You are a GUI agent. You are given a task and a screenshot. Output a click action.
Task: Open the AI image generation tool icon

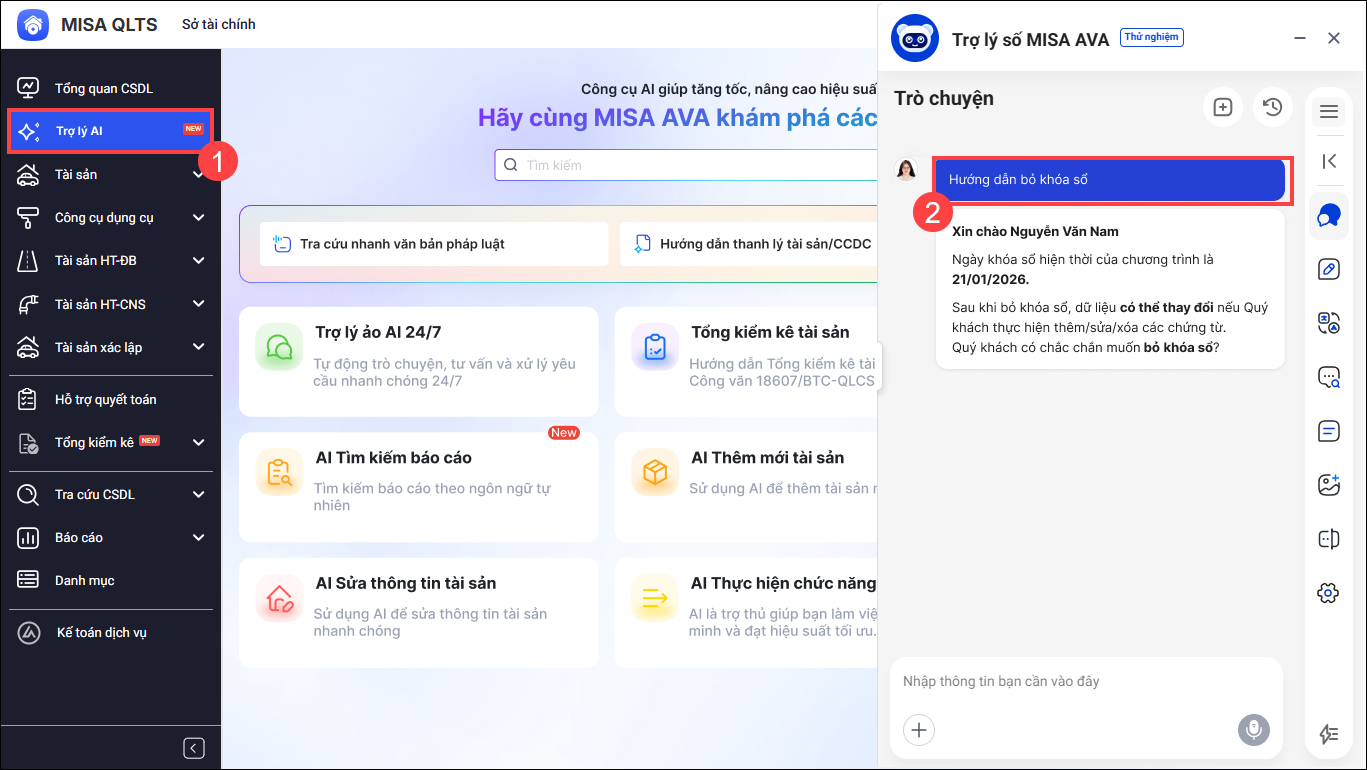[x=1329, y=485]
